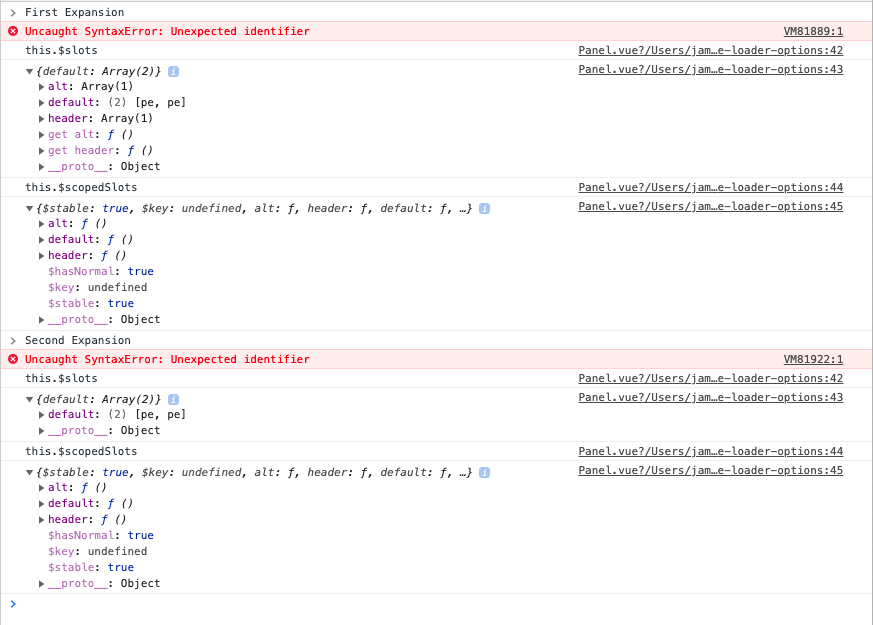This screenshot has height=625, width=873.
Task: Click the info icon beside first $stable object
Action: [484, 208]
